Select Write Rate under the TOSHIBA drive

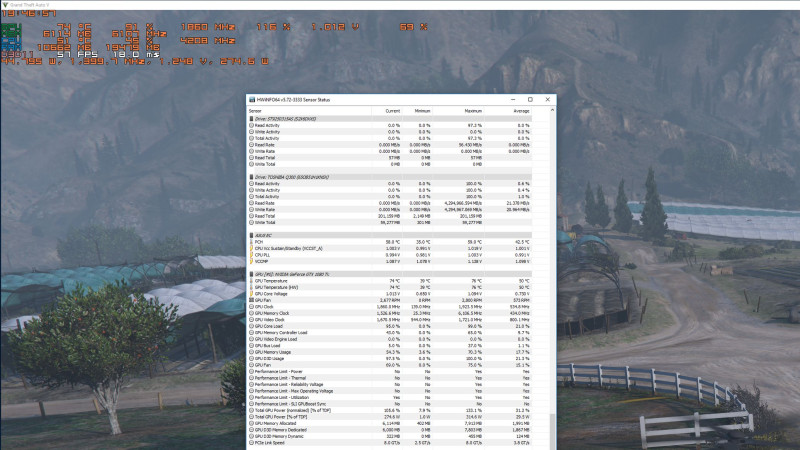tap(389, 210)
